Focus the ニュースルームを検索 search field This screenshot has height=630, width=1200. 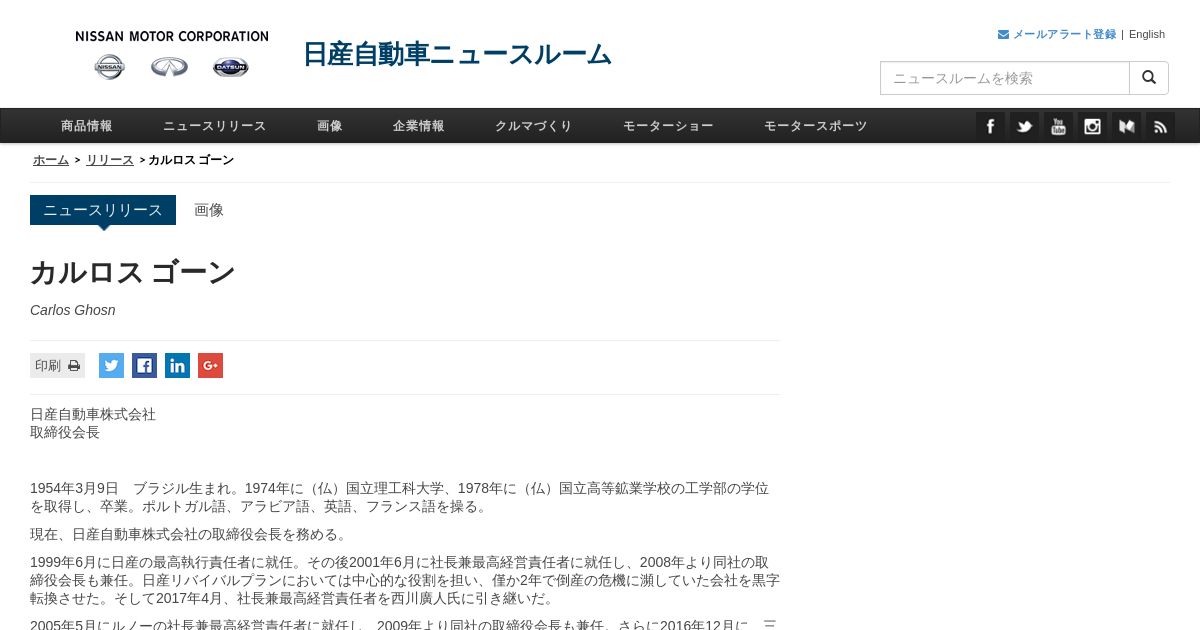[x=1005, y=78]
